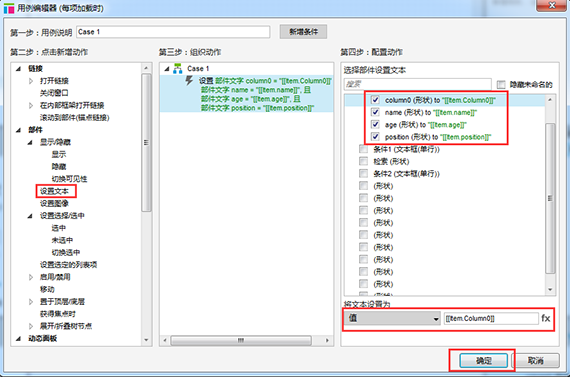Open the 值 dropdown for text setting
Image resolution: width=570 pixels, height=377 pixels.
pyautogui.click(x=392, y=318)
